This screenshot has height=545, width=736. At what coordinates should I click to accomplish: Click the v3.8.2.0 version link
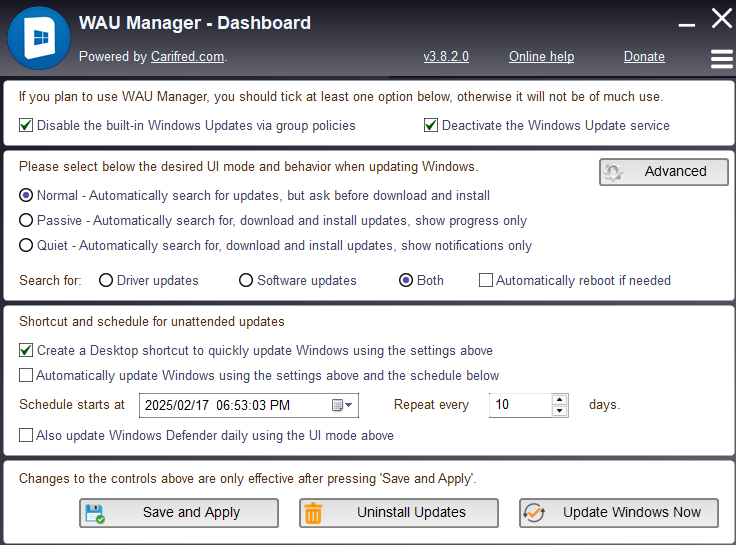(446, 56)
